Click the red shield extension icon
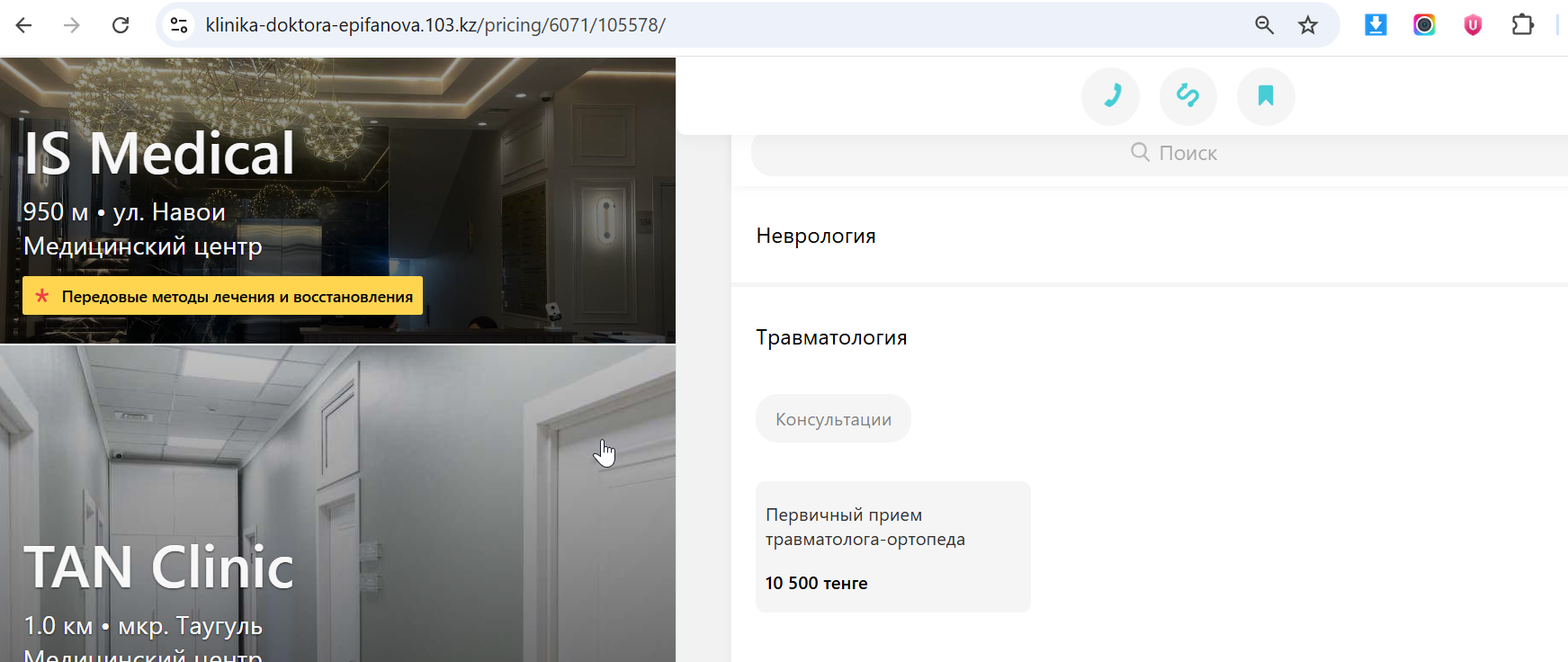Viewport: 1568px width, 662px height. [x=1473, y=25]
